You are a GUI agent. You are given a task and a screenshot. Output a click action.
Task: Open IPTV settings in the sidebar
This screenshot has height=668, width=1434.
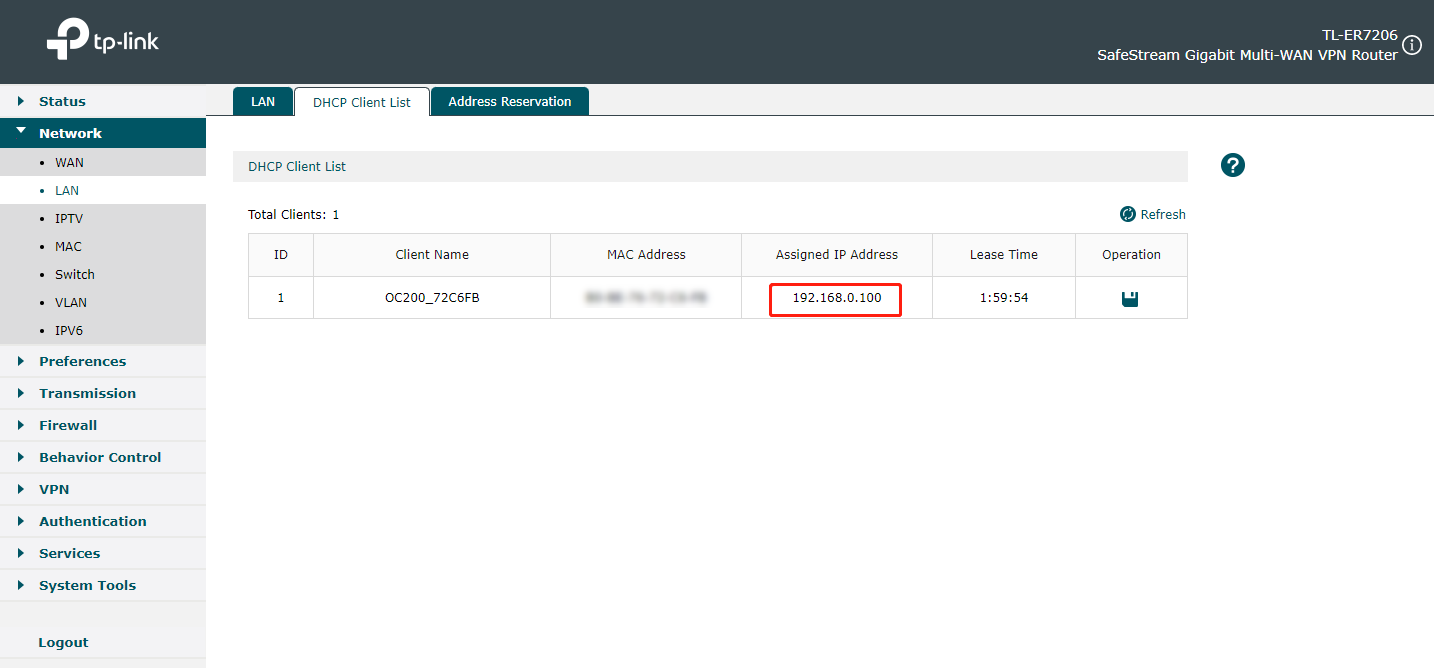(70, 218)
